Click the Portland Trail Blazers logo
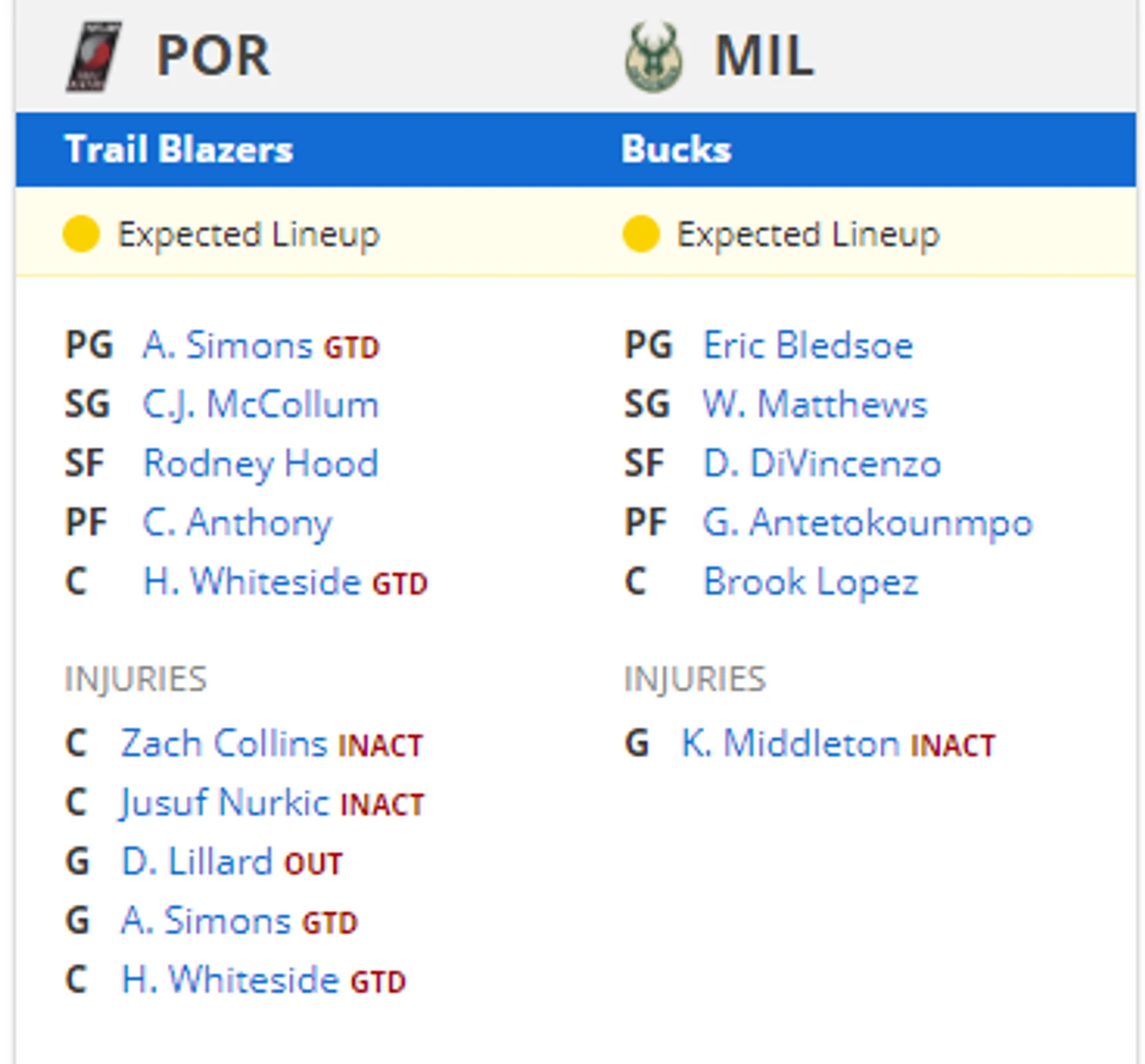The height and width of the screenshot is (1064, 1145). pos(93,56)
